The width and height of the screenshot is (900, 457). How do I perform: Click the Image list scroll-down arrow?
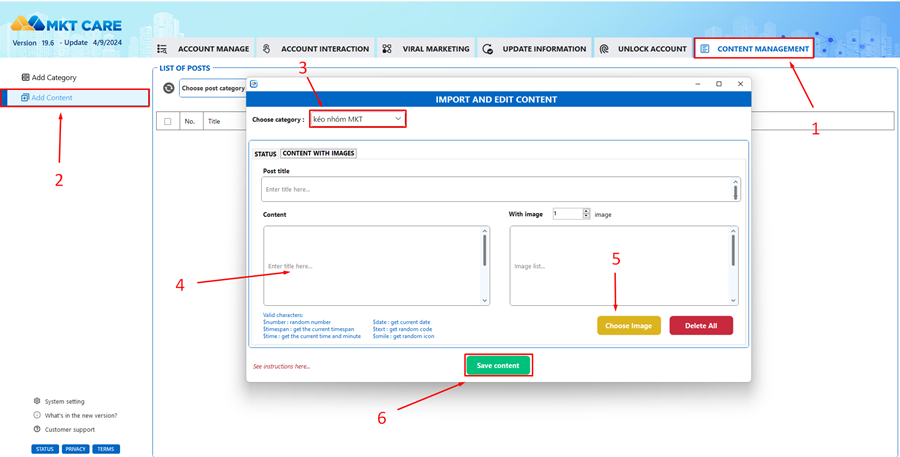click(734, 300)
